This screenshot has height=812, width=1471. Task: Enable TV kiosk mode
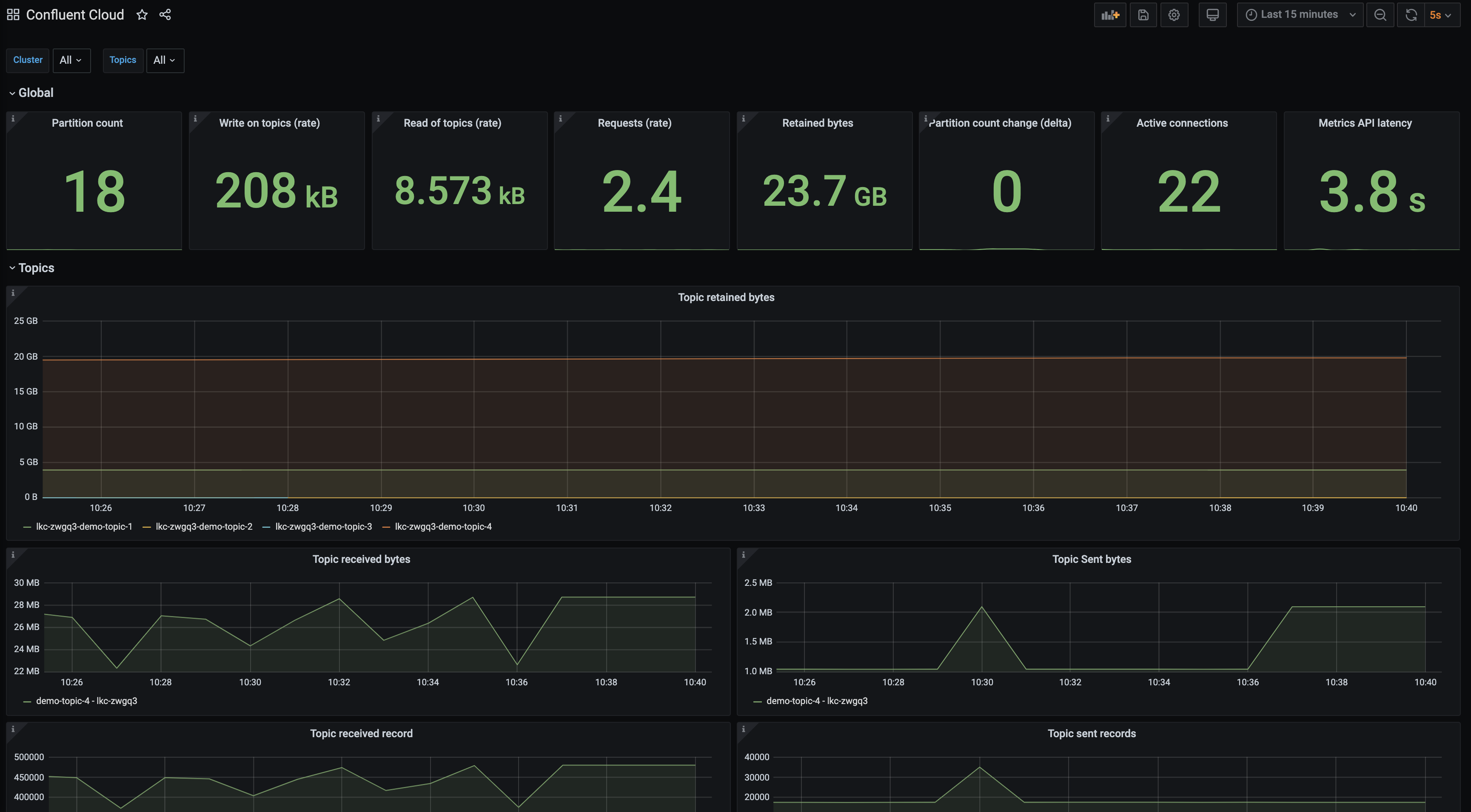coord(1212,14)
